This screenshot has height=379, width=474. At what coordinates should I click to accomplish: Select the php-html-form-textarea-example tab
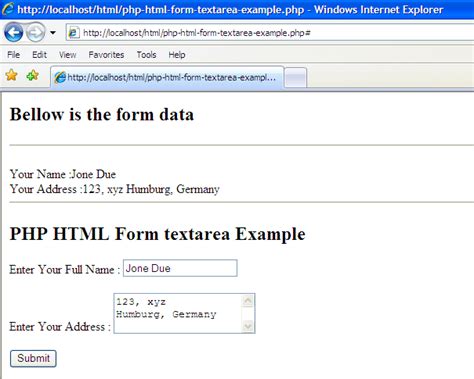click(x=167, y=77)
